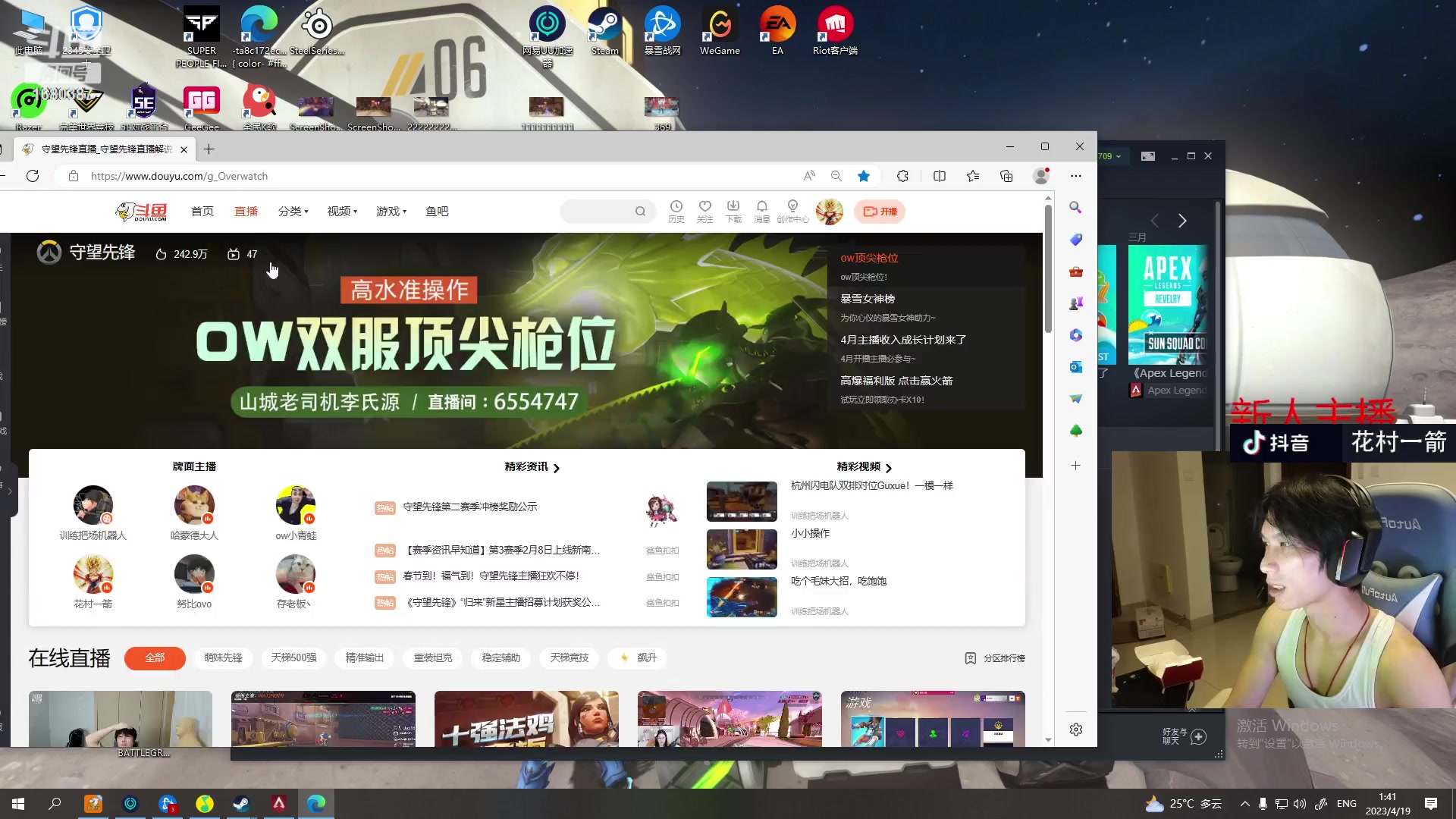Select the 全部 filter tab
Image resolution: width=1456 pixels, height=819 pixels.
point(155,657)
